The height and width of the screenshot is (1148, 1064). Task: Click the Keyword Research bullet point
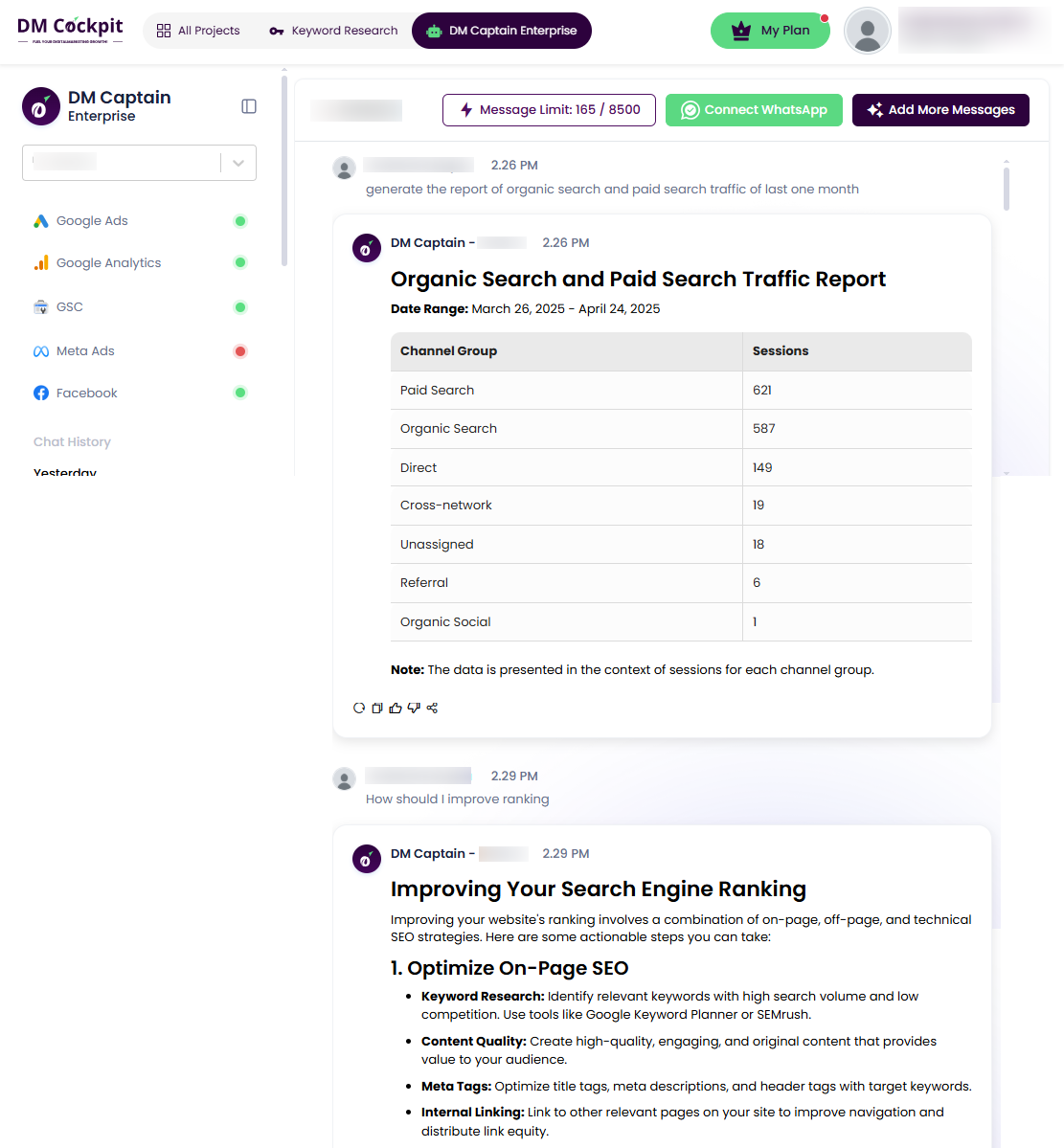(669, 1005)
